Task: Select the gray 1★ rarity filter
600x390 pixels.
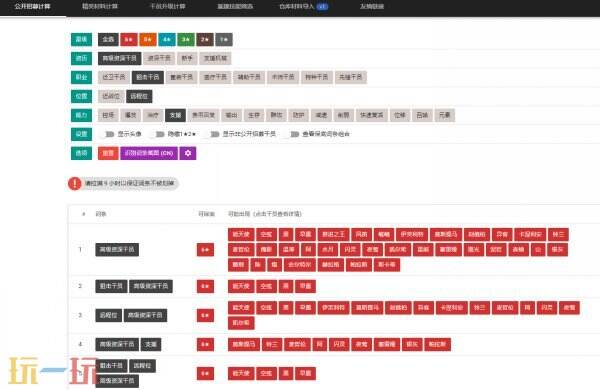Action: pos(224,39)
